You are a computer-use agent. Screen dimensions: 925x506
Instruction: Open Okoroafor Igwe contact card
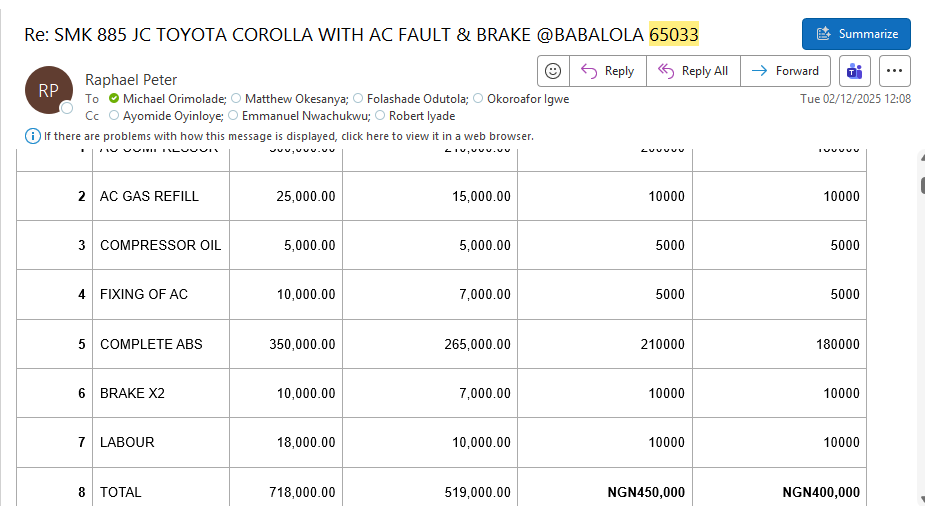click(x=528, y=98)
